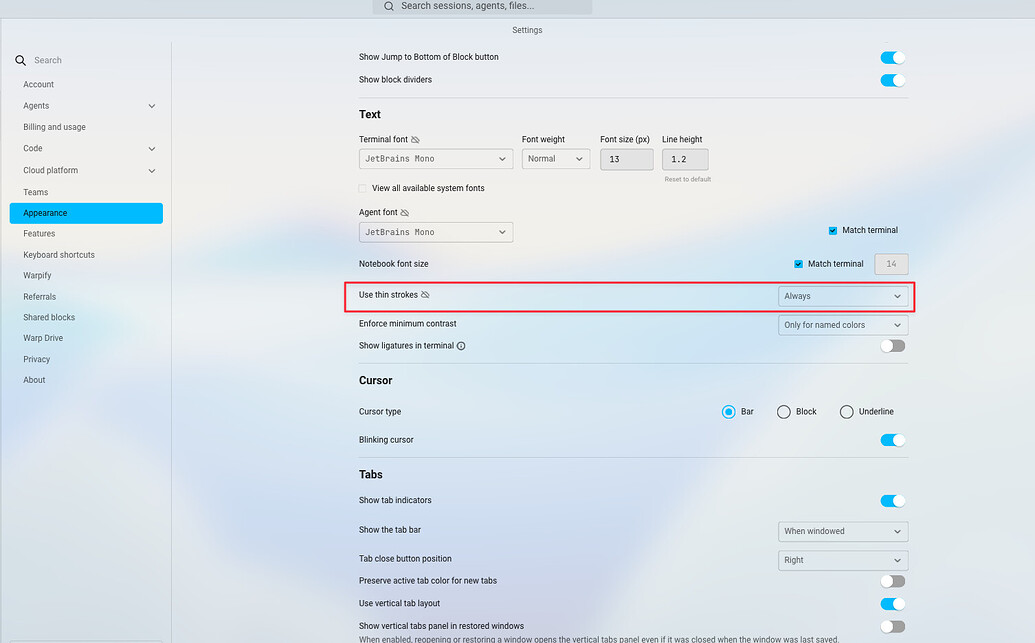Open Warp Drive settings page
This screenshot has width=1035, height=643.
(x=43, y=338)
